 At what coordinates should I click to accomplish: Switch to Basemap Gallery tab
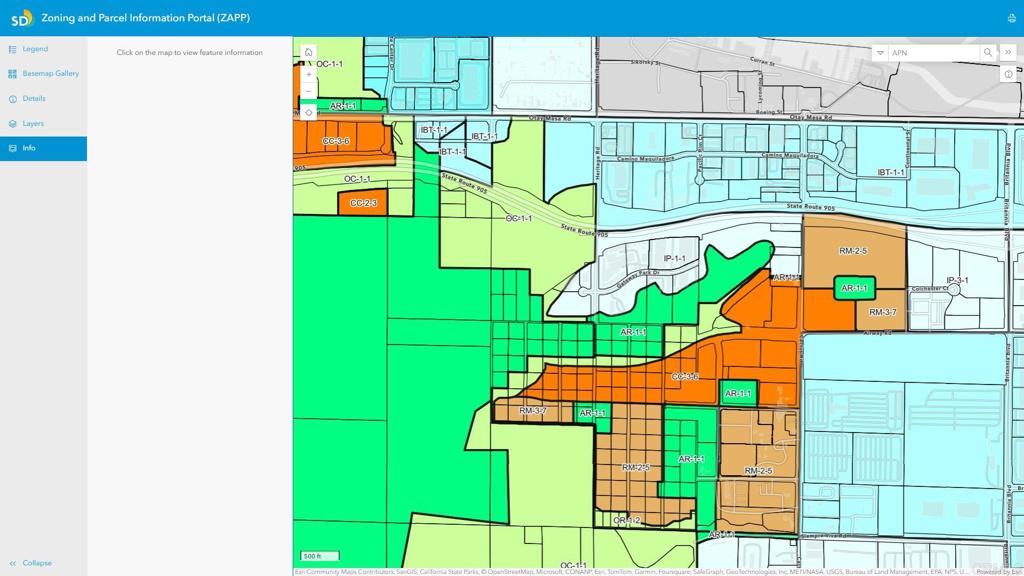[50, 74]
